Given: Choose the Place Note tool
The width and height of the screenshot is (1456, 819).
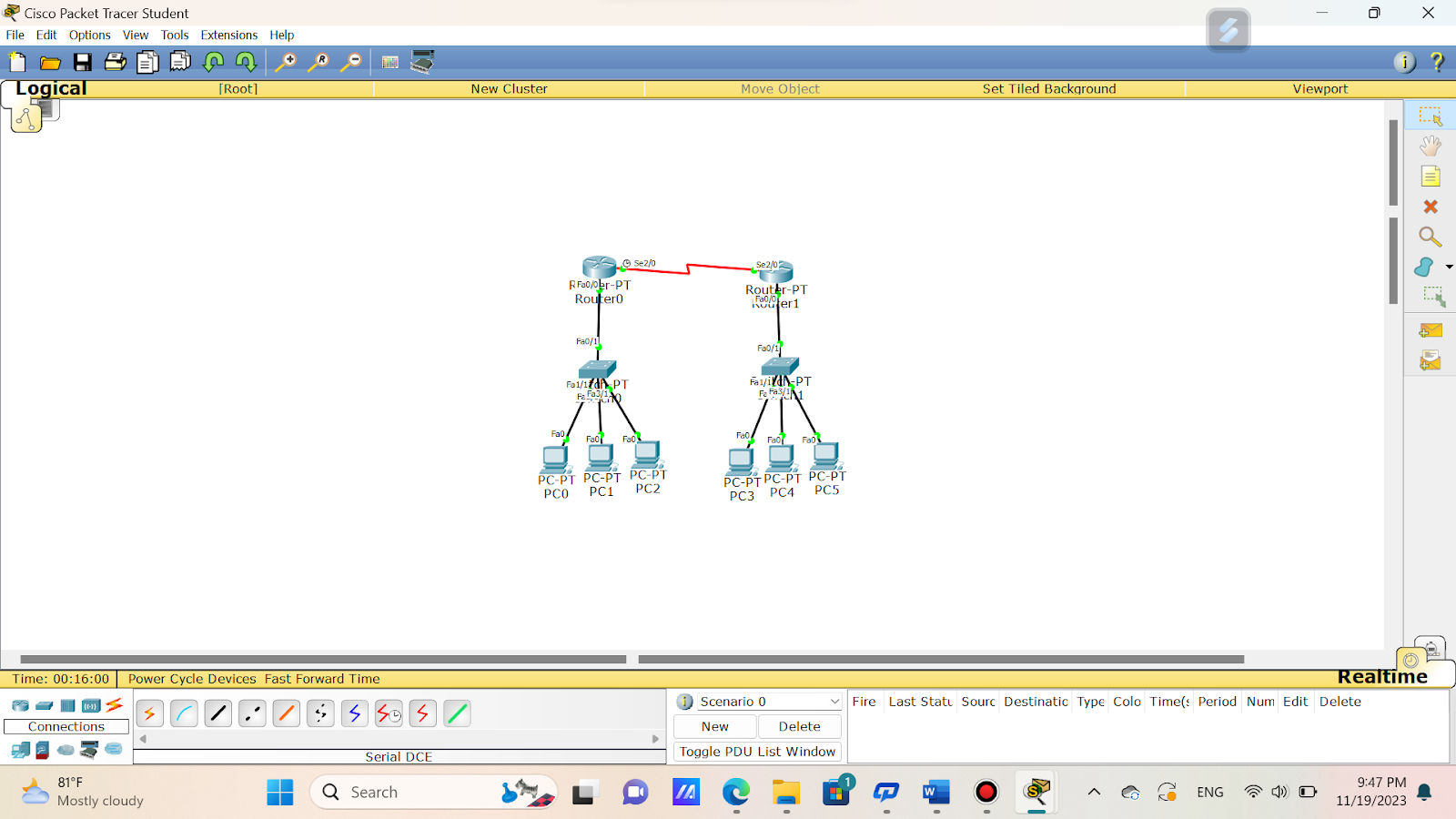Looking at the screenshot, I should (1431, 176).
